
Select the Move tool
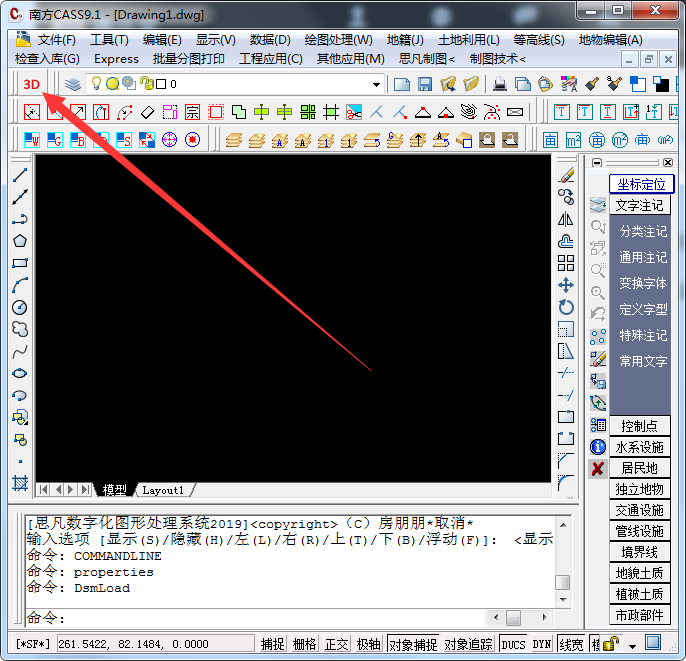coord(566,285)
